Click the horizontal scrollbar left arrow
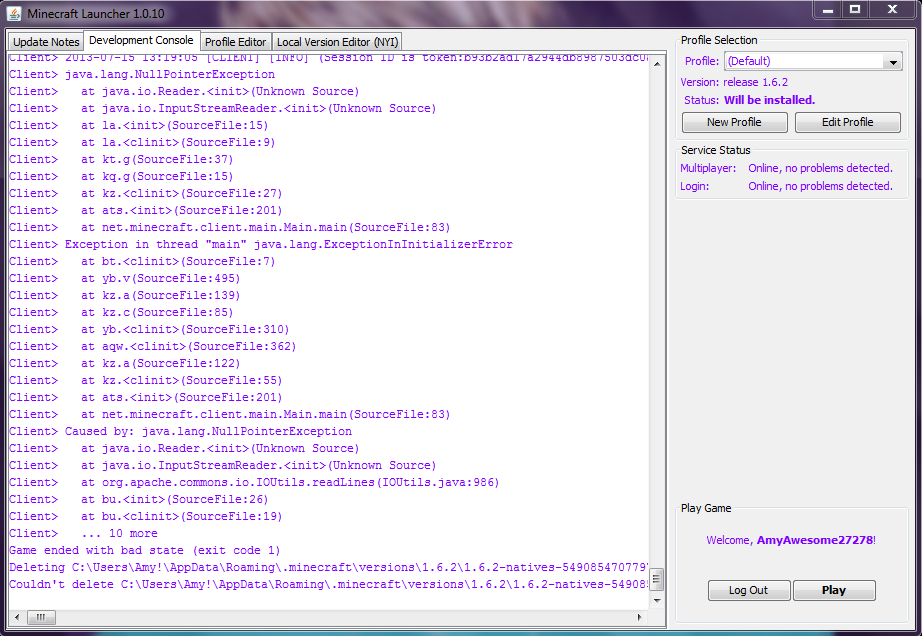 [x=17, y=617]
